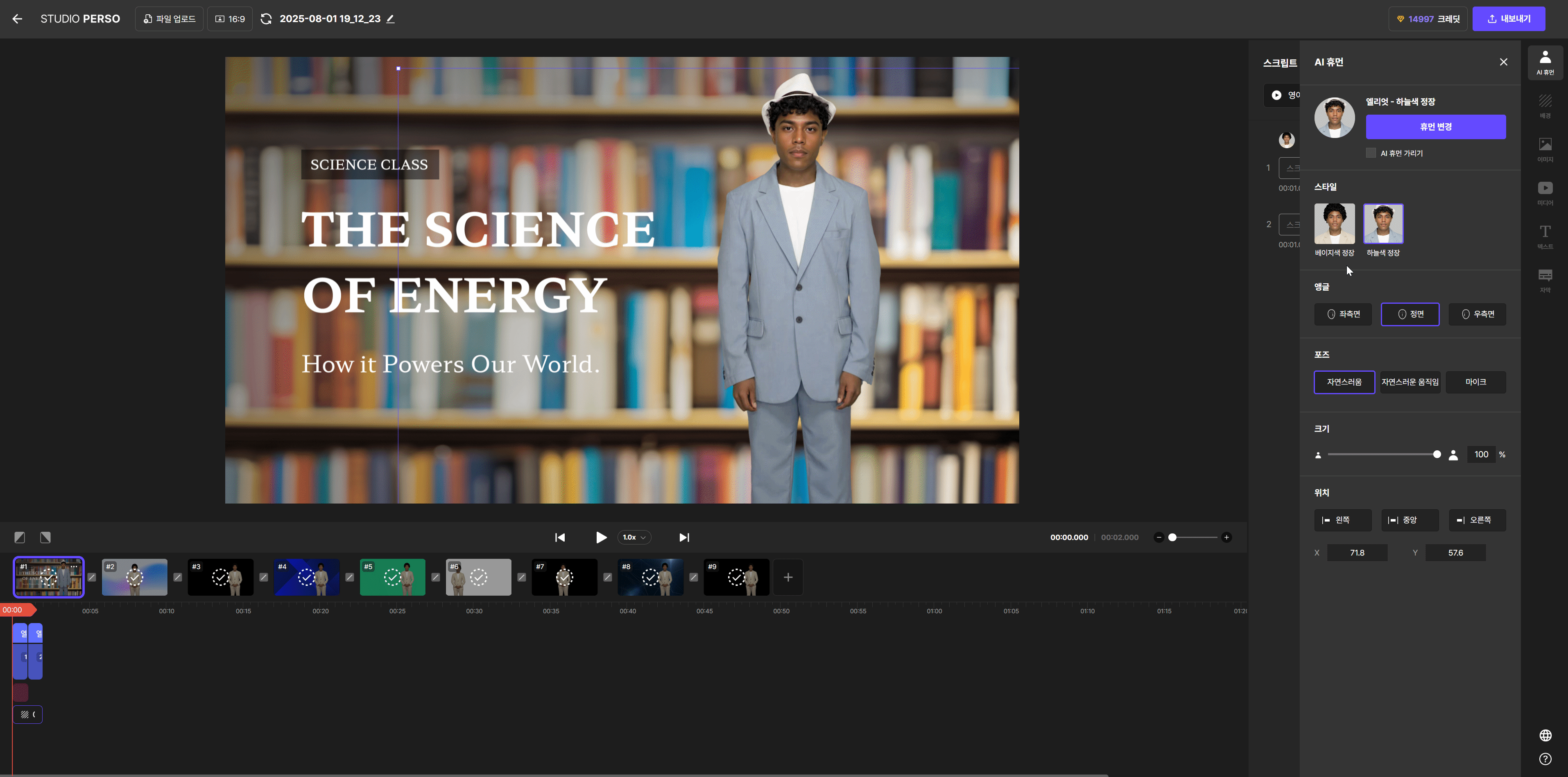This screenshot has width=1568, height=777.
Task: Click the back arrow to leave the studio
Action: tap(17, 19)
